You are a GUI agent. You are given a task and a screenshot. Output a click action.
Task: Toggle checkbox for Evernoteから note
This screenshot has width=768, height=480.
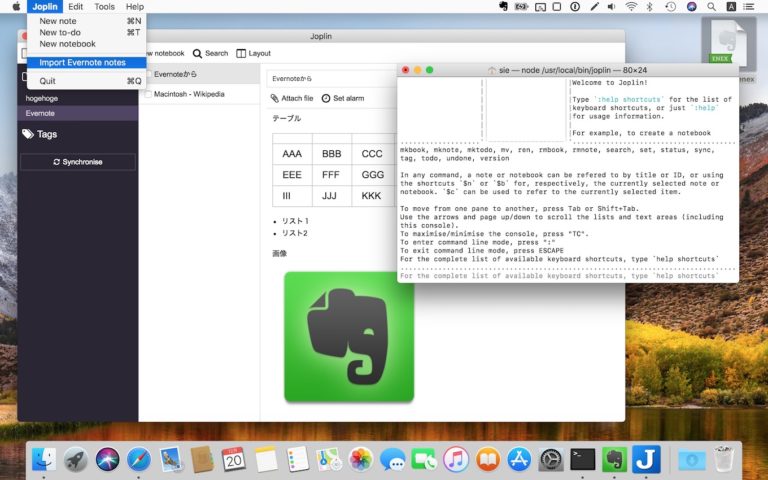coord(147,74)
